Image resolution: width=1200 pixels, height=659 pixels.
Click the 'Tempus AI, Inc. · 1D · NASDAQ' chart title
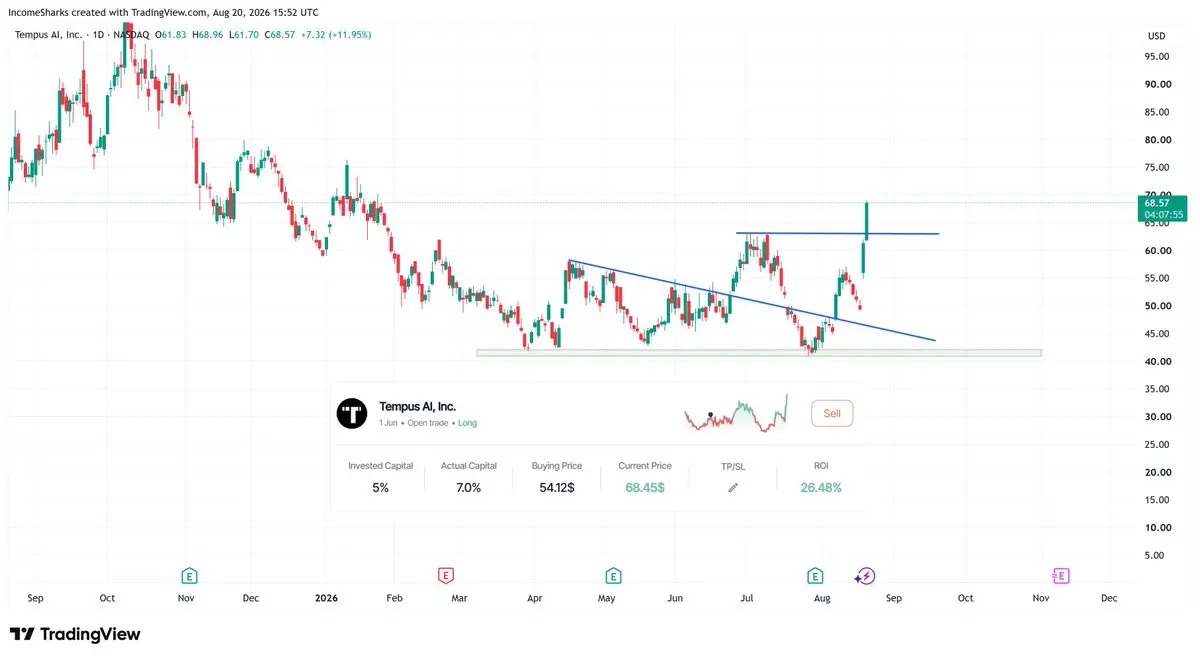point(82,35)
